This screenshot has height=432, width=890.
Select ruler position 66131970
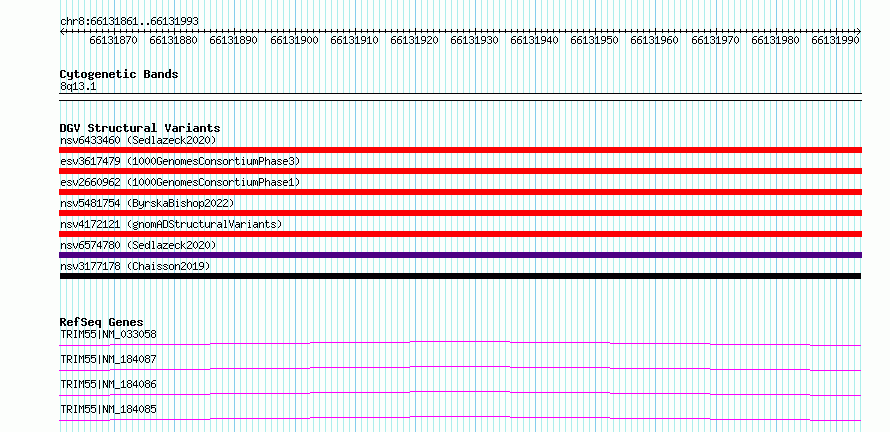(715, 40)
